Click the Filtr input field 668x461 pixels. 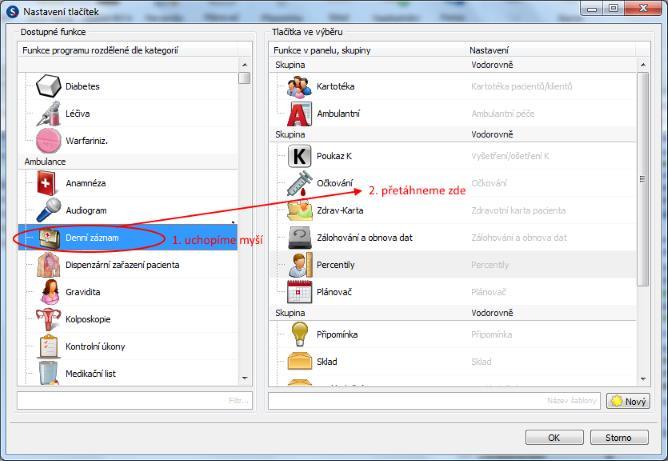pyautogui.click(x=135, y=400)
